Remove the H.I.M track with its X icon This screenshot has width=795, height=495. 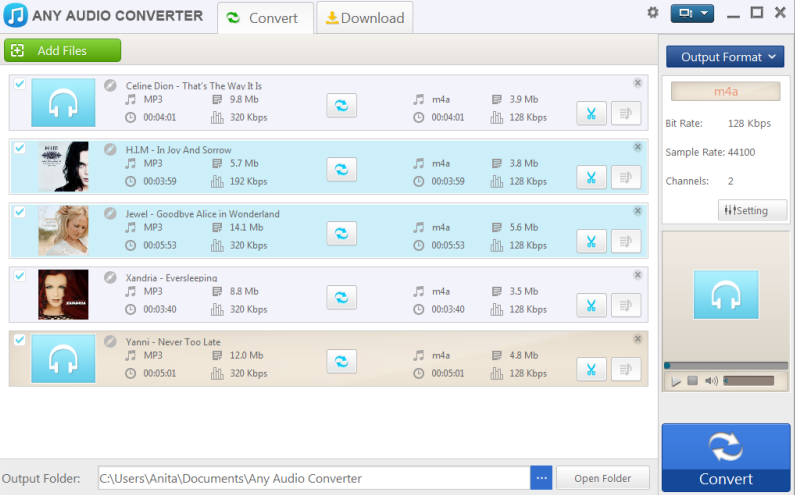pyautogui.click(x=637, y=147)
